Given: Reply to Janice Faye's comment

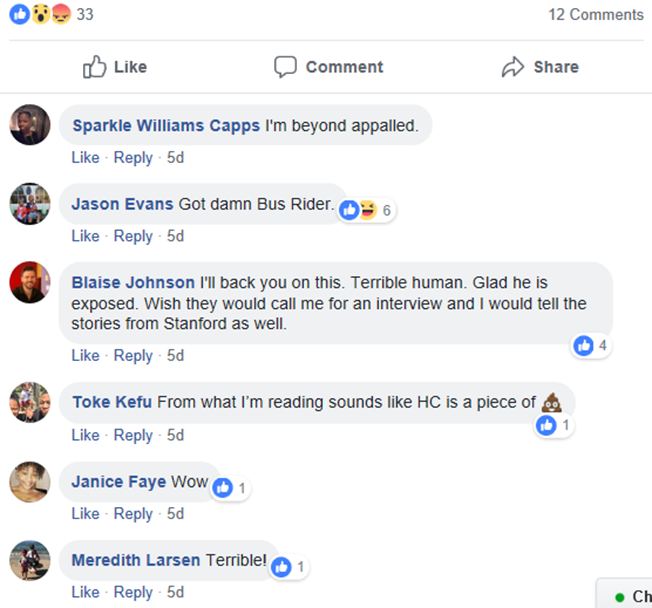Looking at the screenshot, I should click(133, 513).
